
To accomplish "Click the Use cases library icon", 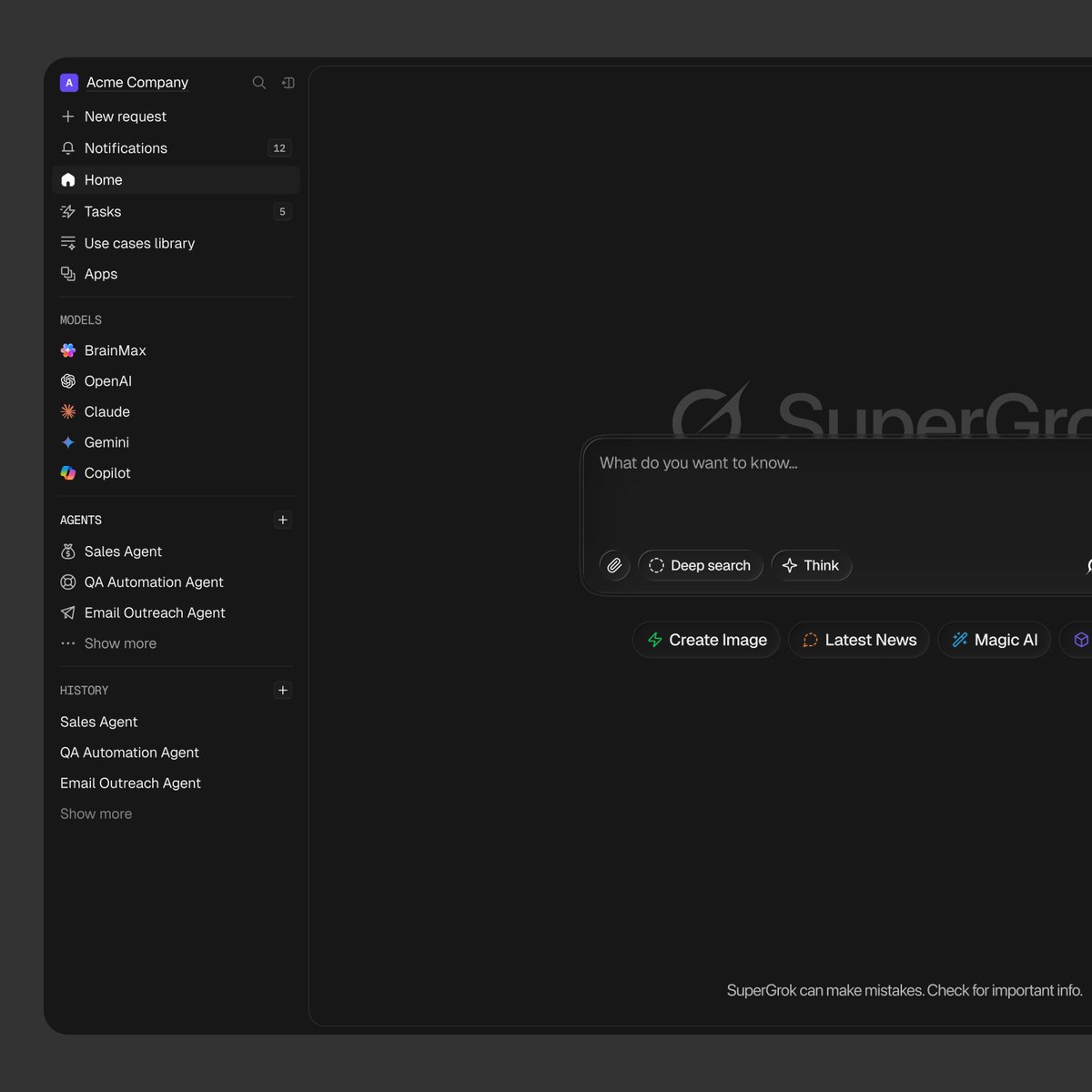I will point(68,243).
